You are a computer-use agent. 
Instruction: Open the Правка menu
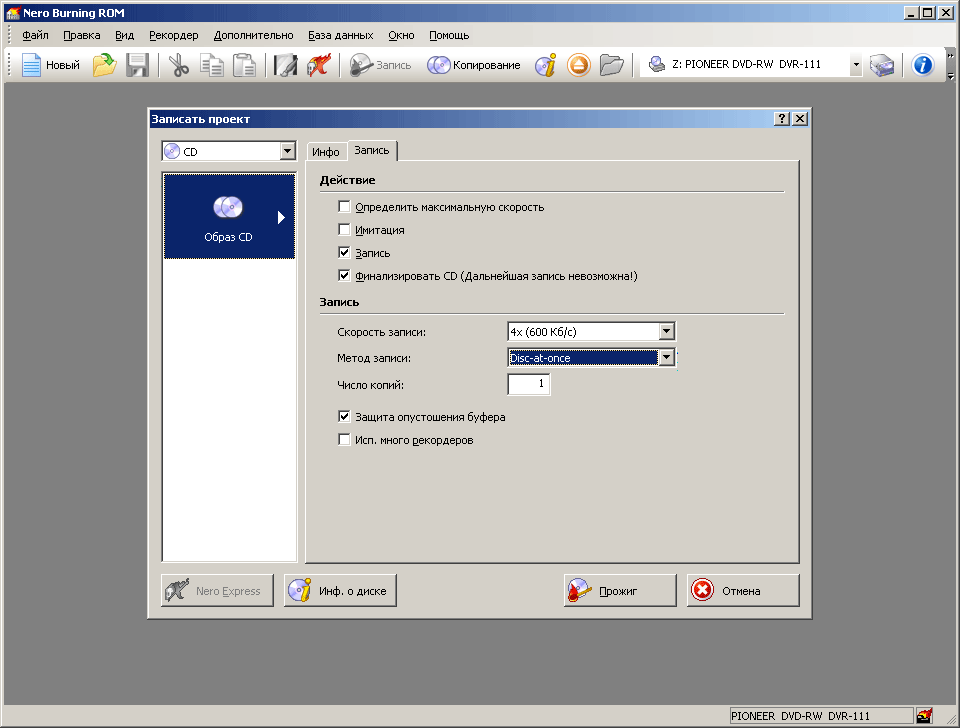[x=82, y=35]
